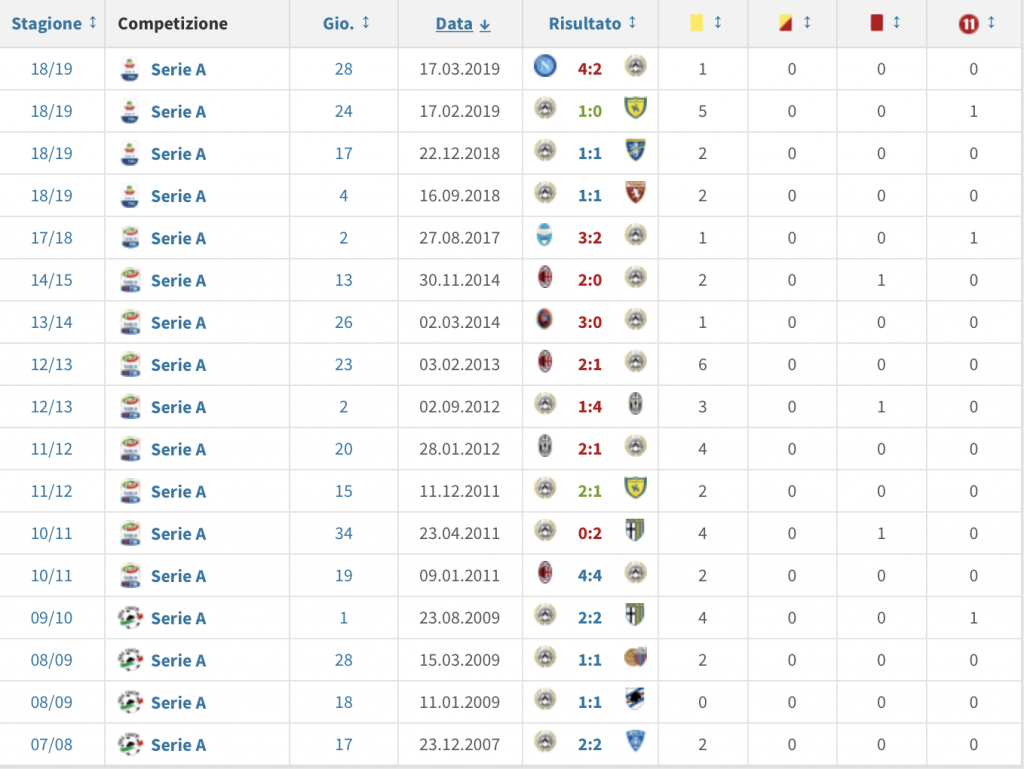Sort by Risultato using its arrows
Screen dimensions: 1024x769
(x=632, y=22)
